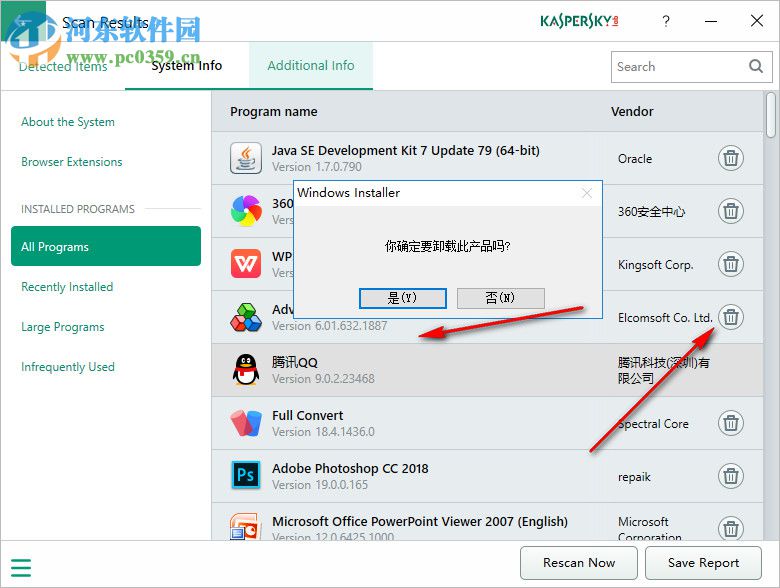The width and height of the screenshot is (780, 588).
Task: Uninstall Full Convert using trash icon
Action: 730,423
